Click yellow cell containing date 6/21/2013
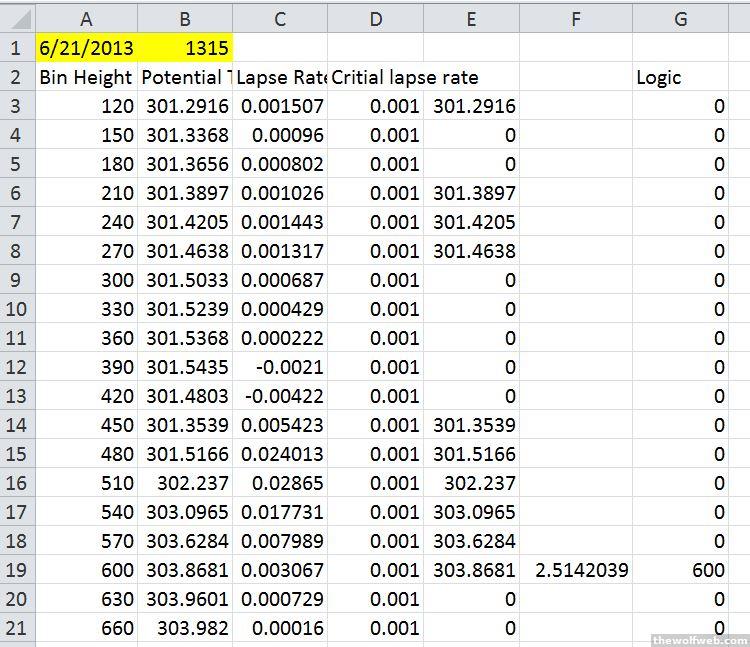Image resolution: width=750 pixels, height=647 pixels. pyautogui.click(x=86, y=48)
